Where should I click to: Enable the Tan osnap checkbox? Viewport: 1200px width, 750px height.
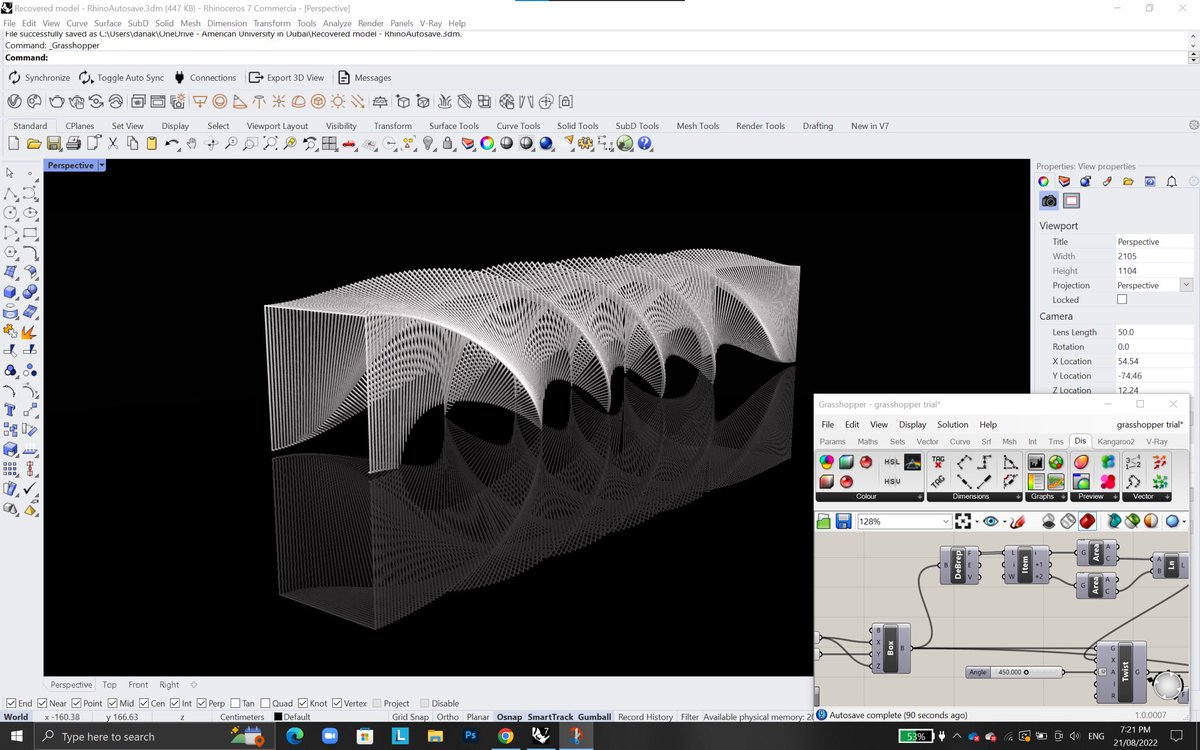coord(235,703)
